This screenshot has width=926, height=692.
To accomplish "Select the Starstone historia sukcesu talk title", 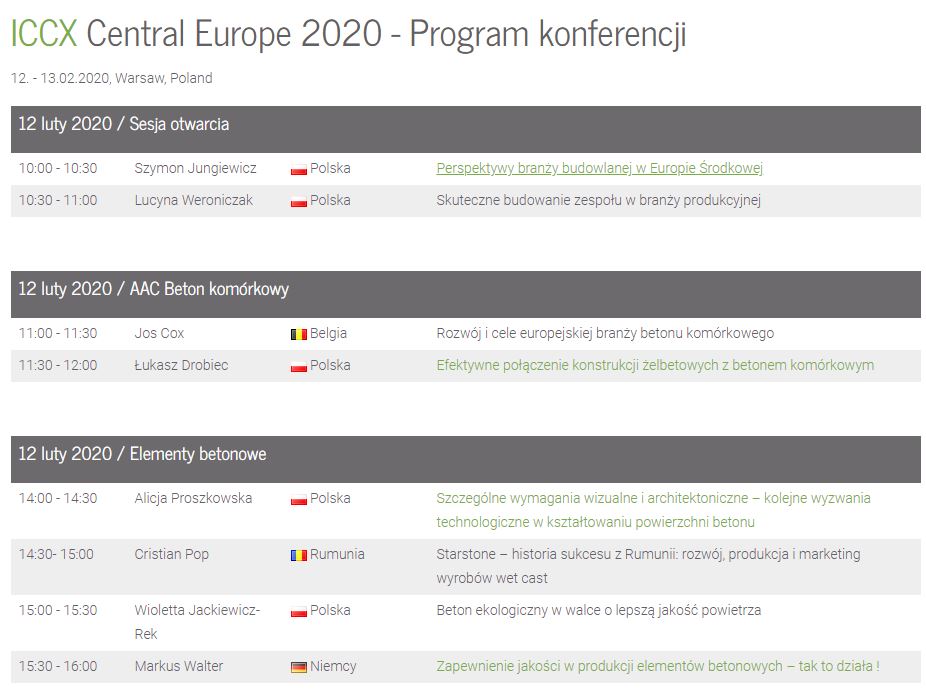I will tap(648, 566).
